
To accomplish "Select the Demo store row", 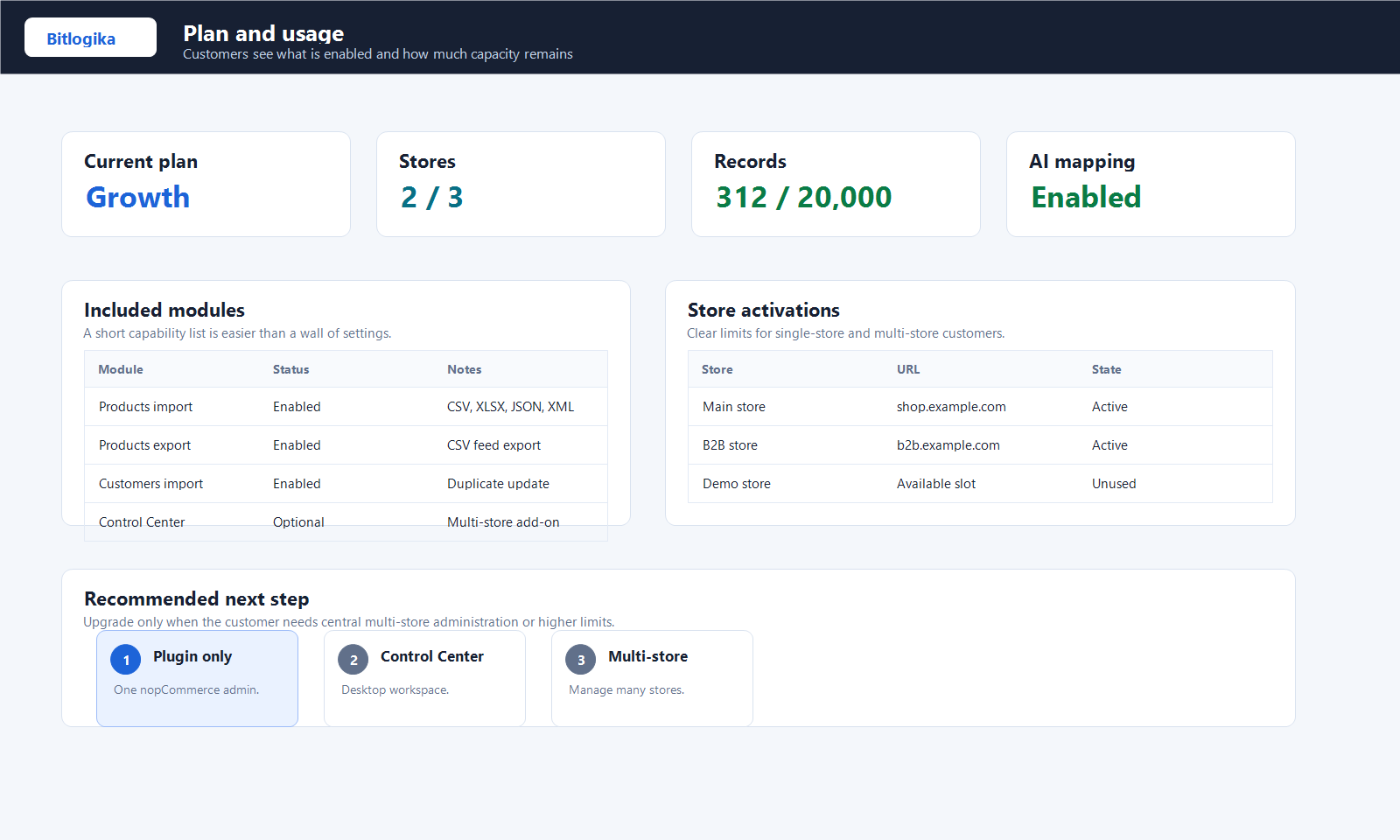I will (980, 484).
